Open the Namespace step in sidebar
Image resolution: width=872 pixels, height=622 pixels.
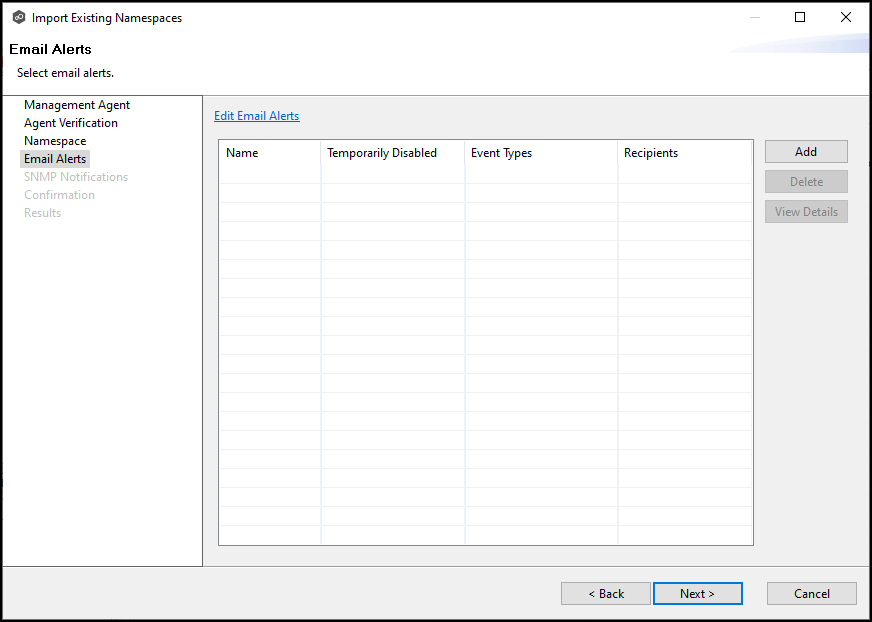[55, 141]
